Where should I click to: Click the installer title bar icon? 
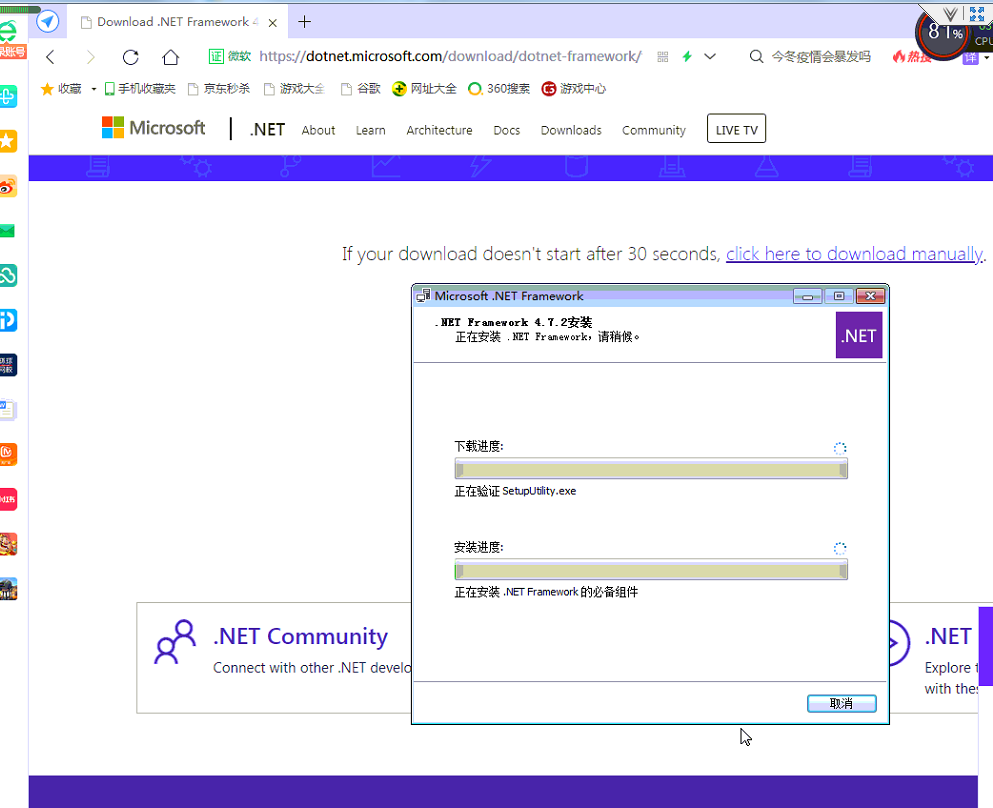click(x=423, y=296)
